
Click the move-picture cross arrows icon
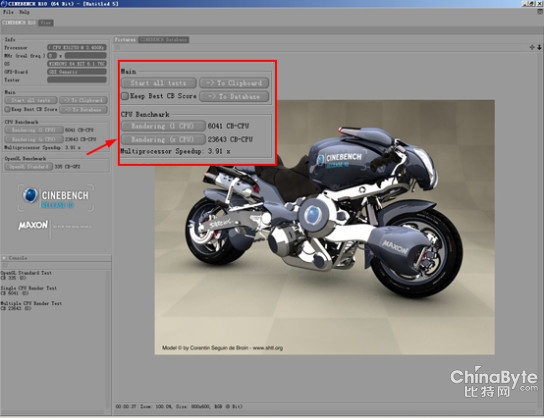[x=532, y=47]
